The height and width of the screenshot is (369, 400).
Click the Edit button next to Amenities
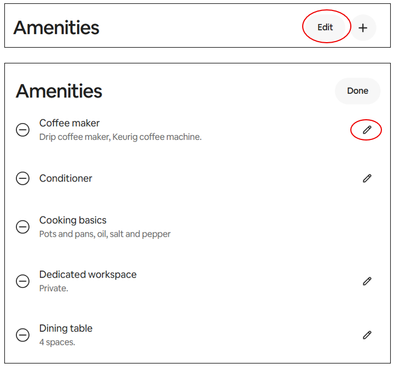point(325,27)
